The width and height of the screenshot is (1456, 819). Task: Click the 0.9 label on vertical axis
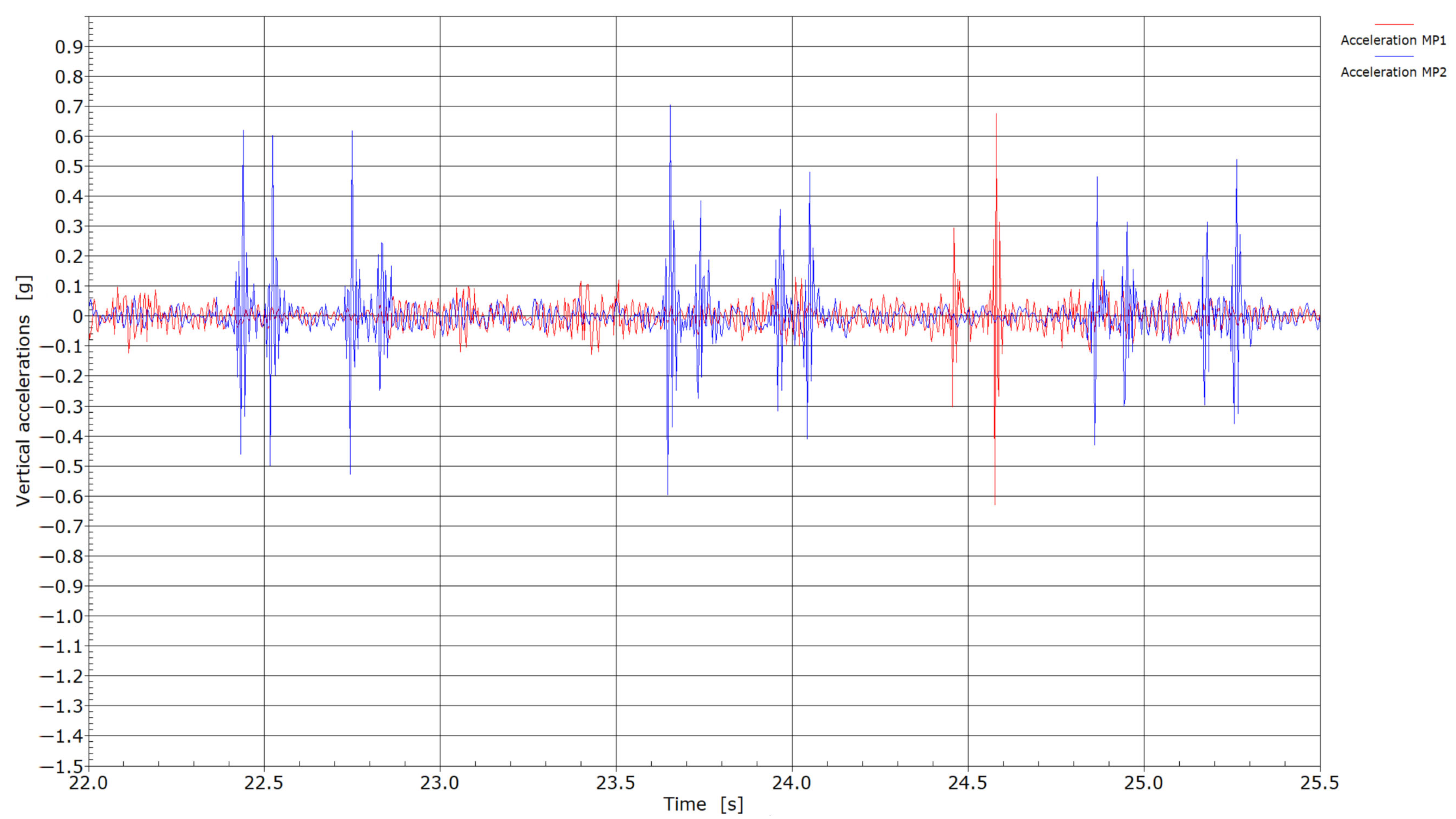point(69,47)
